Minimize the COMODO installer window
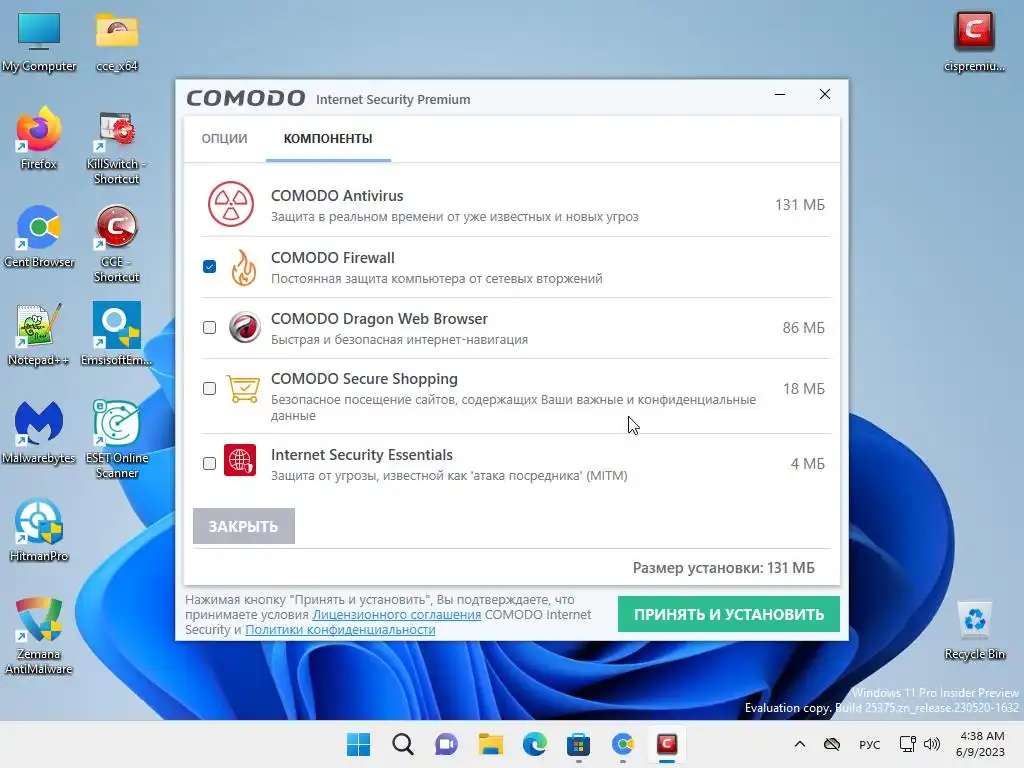1024x768 pixels. (780, 95)
